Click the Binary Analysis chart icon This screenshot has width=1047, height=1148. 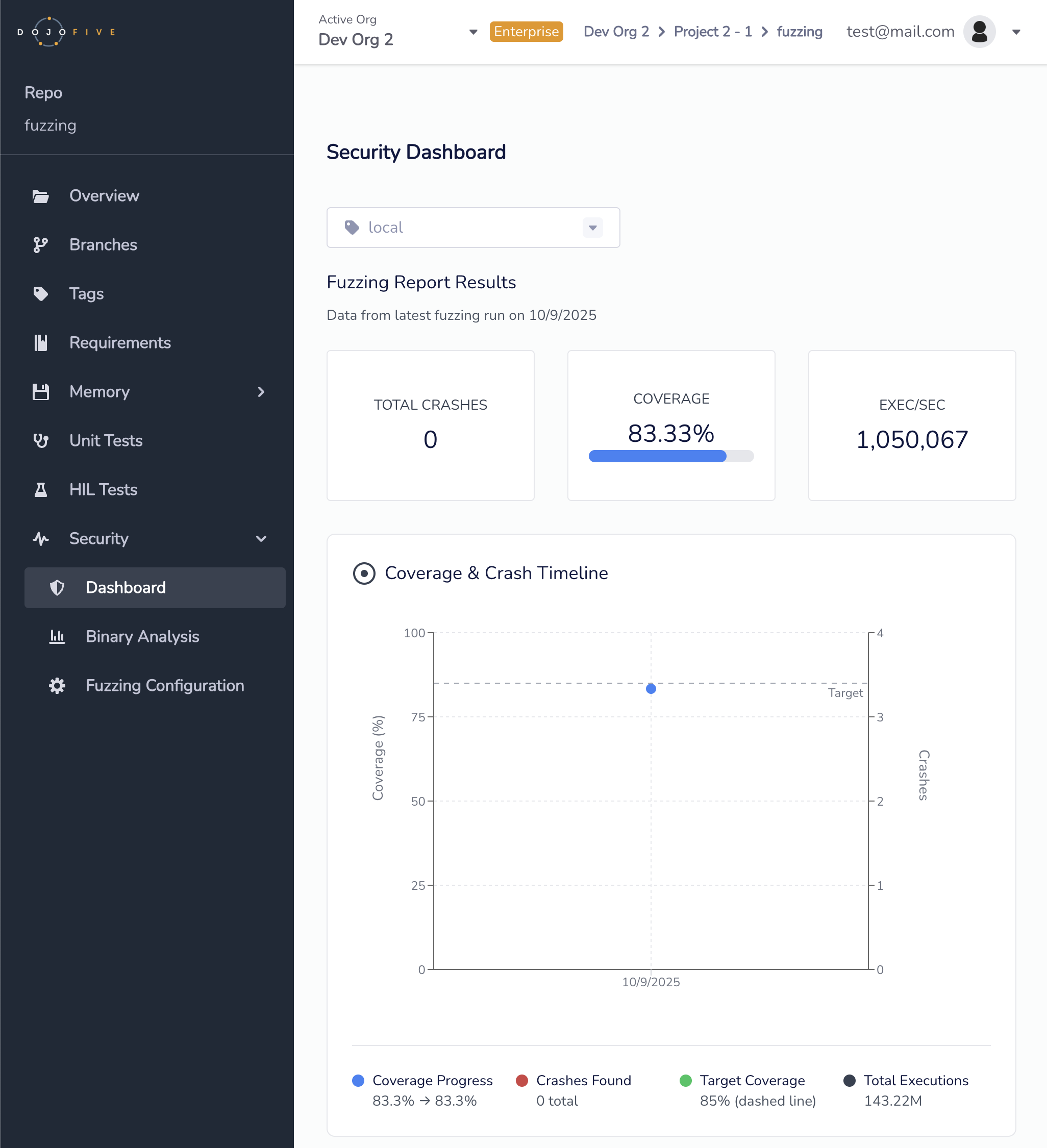tap(57, 637)
